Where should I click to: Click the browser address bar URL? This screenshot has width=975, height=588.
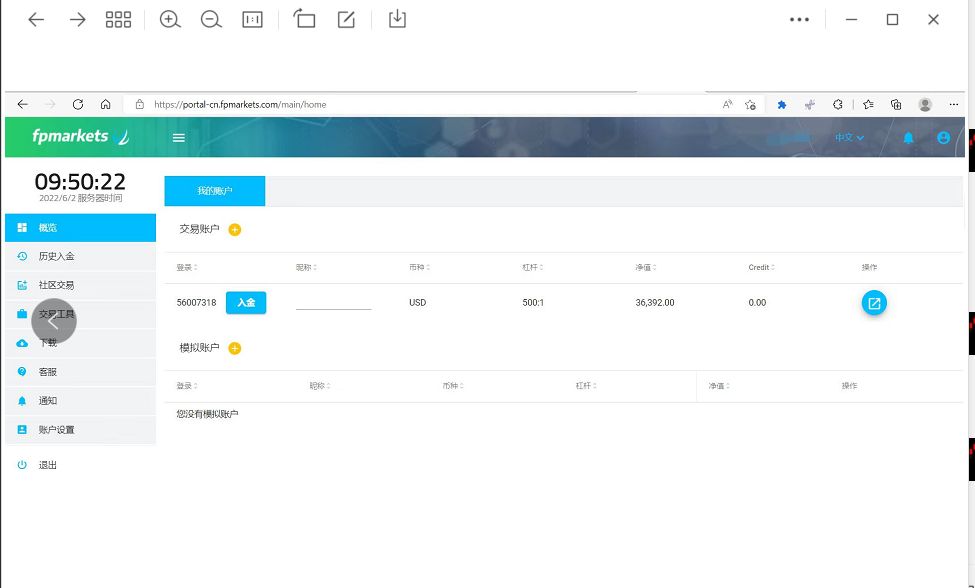click(x=240, y=104)
